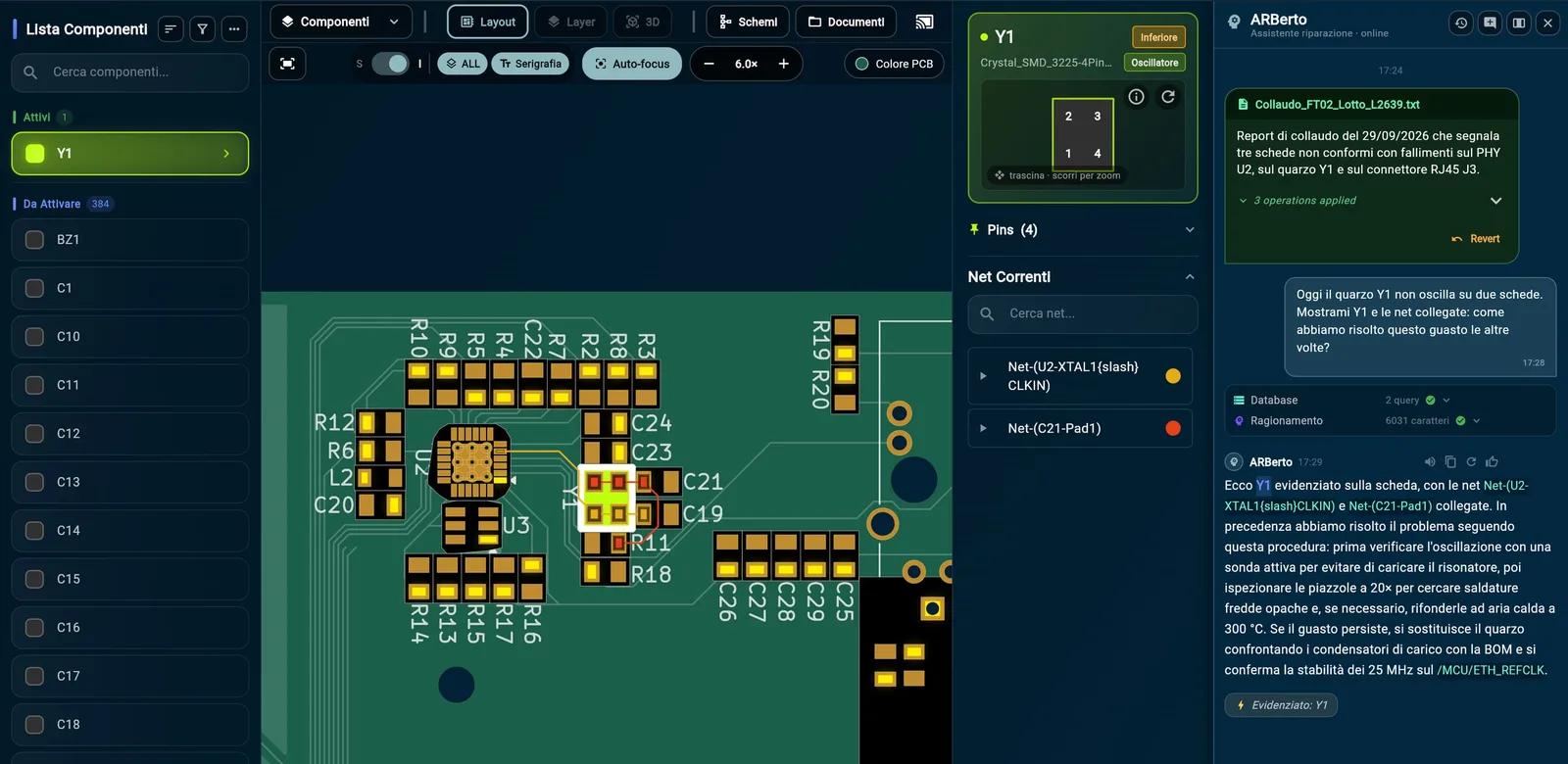Collapse the Net Correnti section

pyautogui.click(x=1083, y=277)
